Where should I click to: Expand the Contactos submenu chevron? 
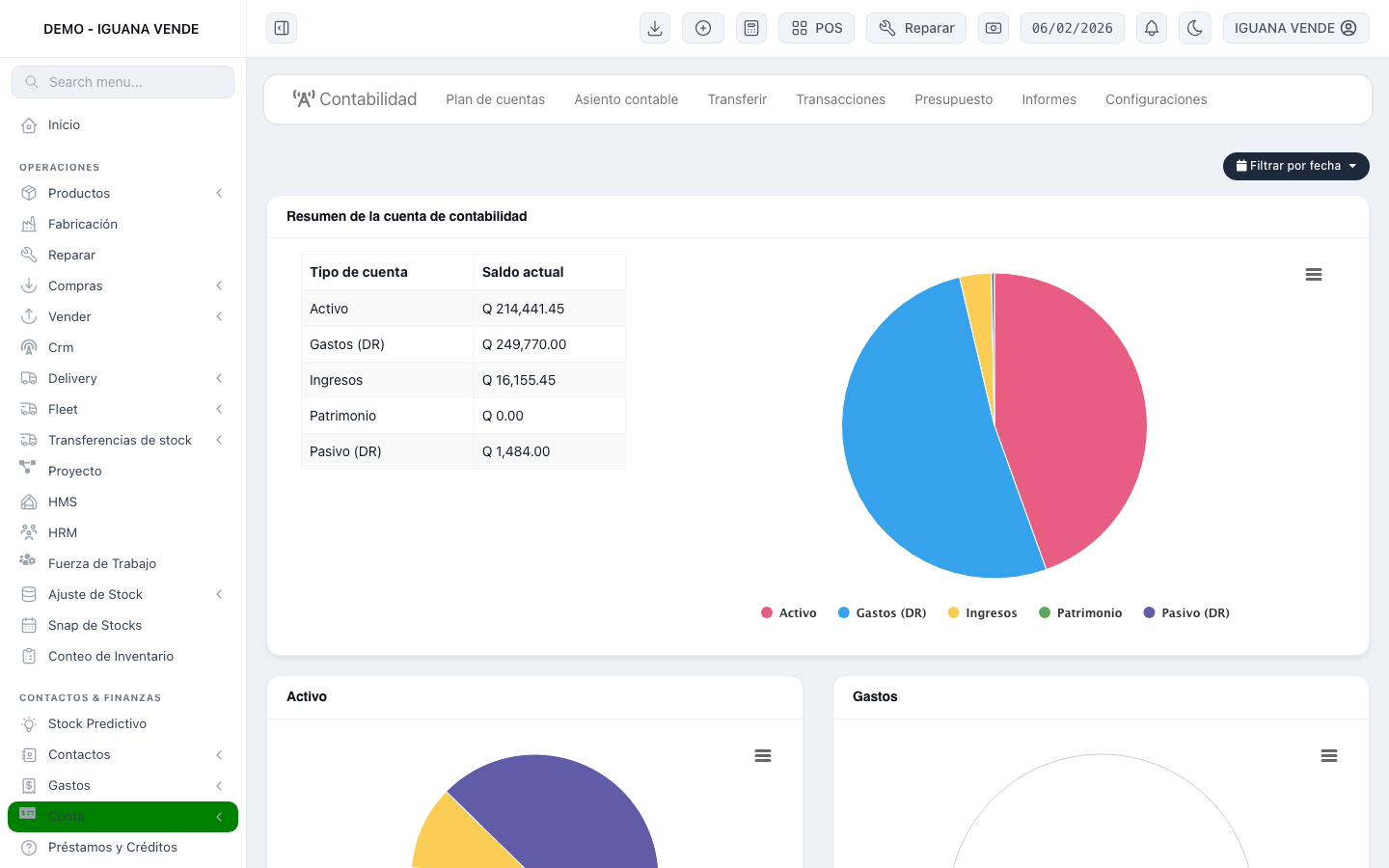219,754
